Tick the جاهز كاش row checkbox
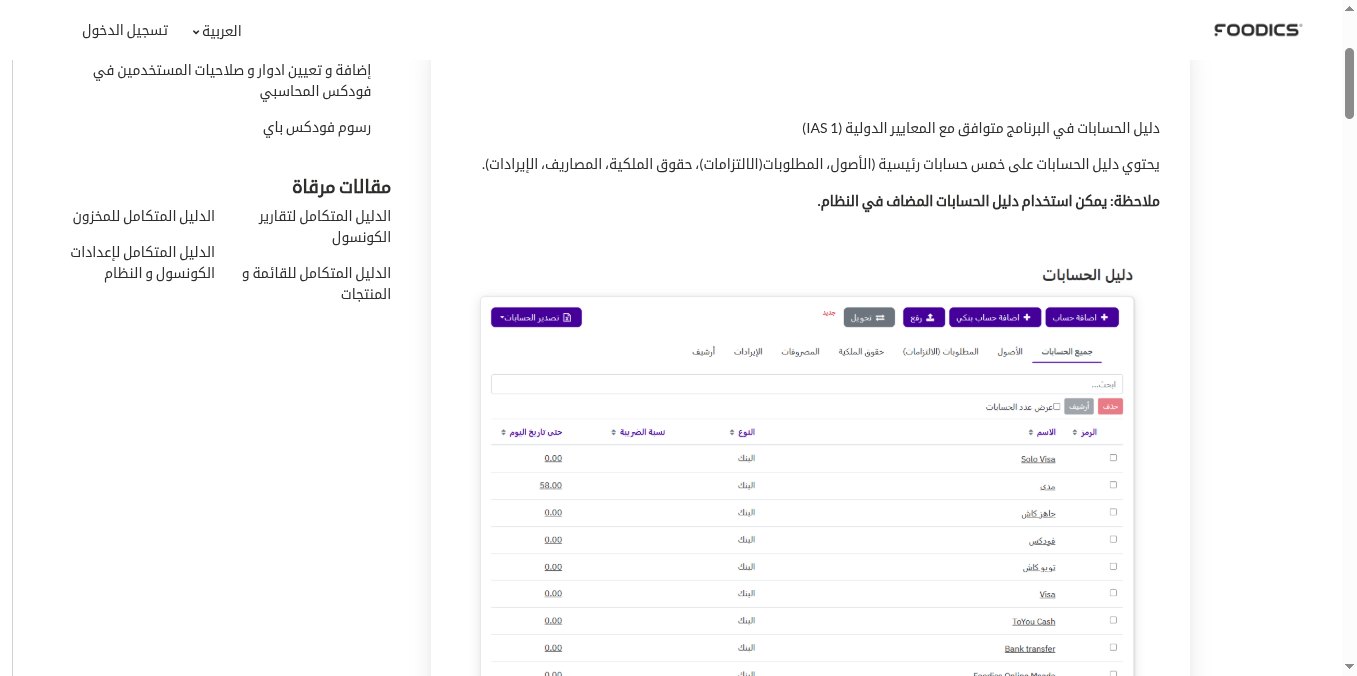 click(1113, 512)
